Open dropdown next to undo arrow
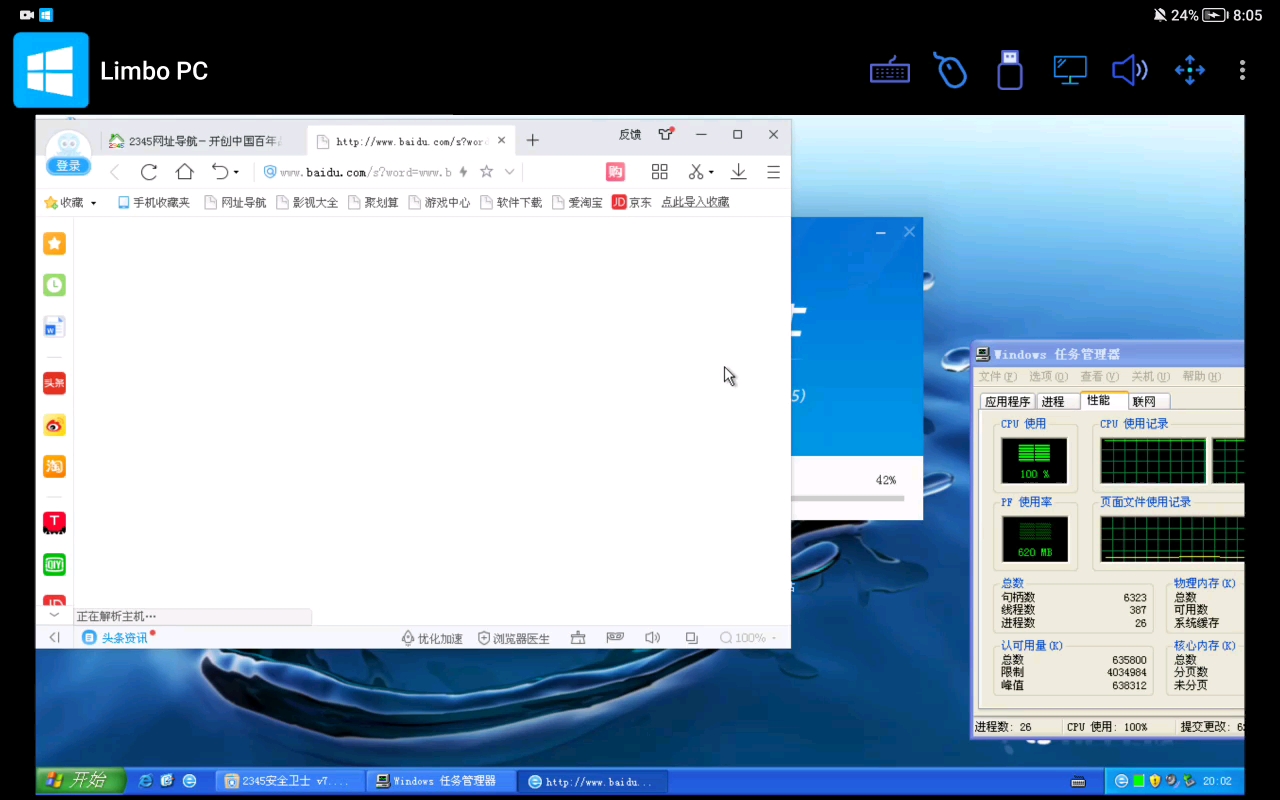 click(x=236, y=173)
